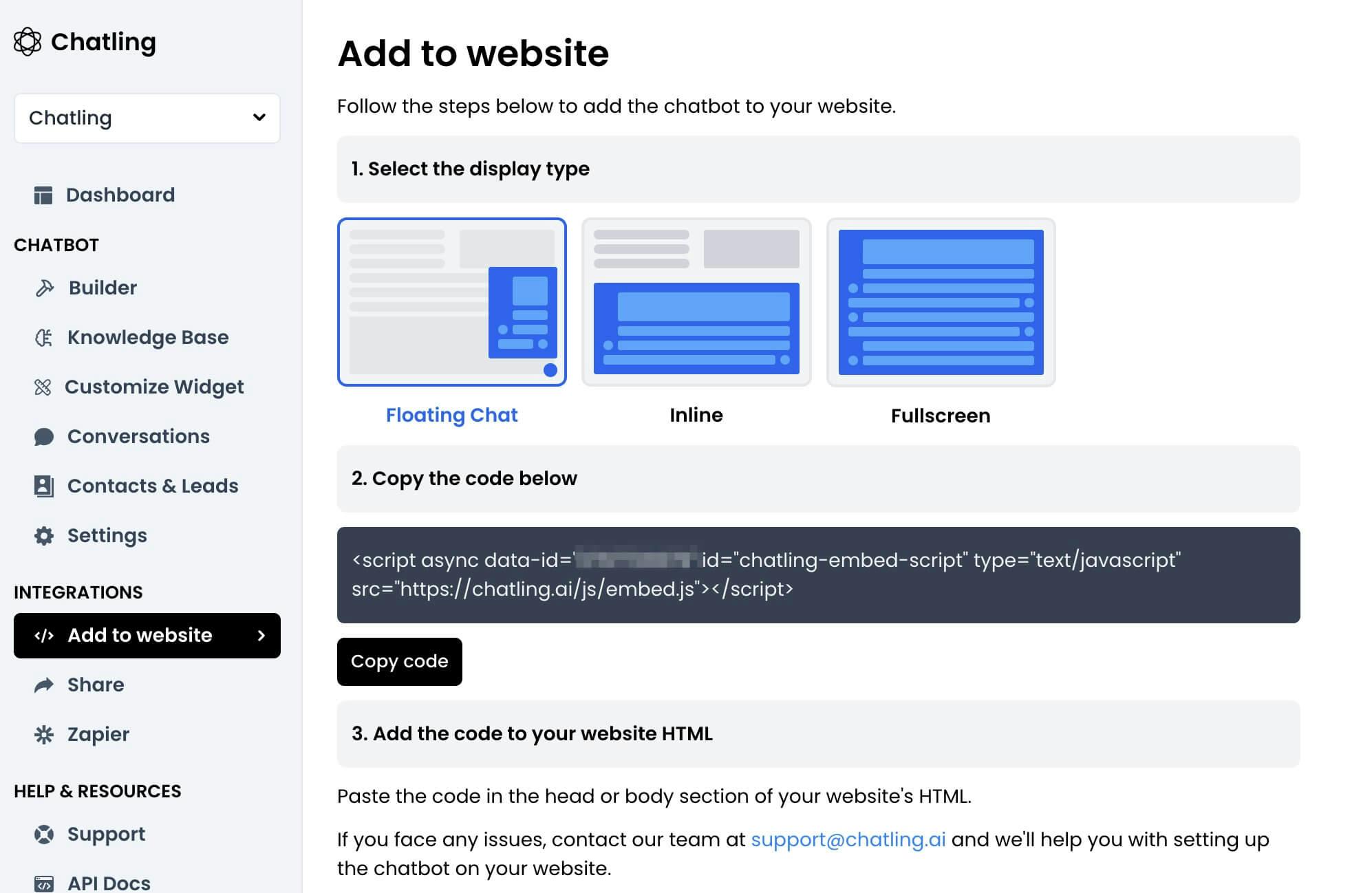Click the Share arrow icon
The height and width of the screenshot is (893, 1372).
point(44,685)
